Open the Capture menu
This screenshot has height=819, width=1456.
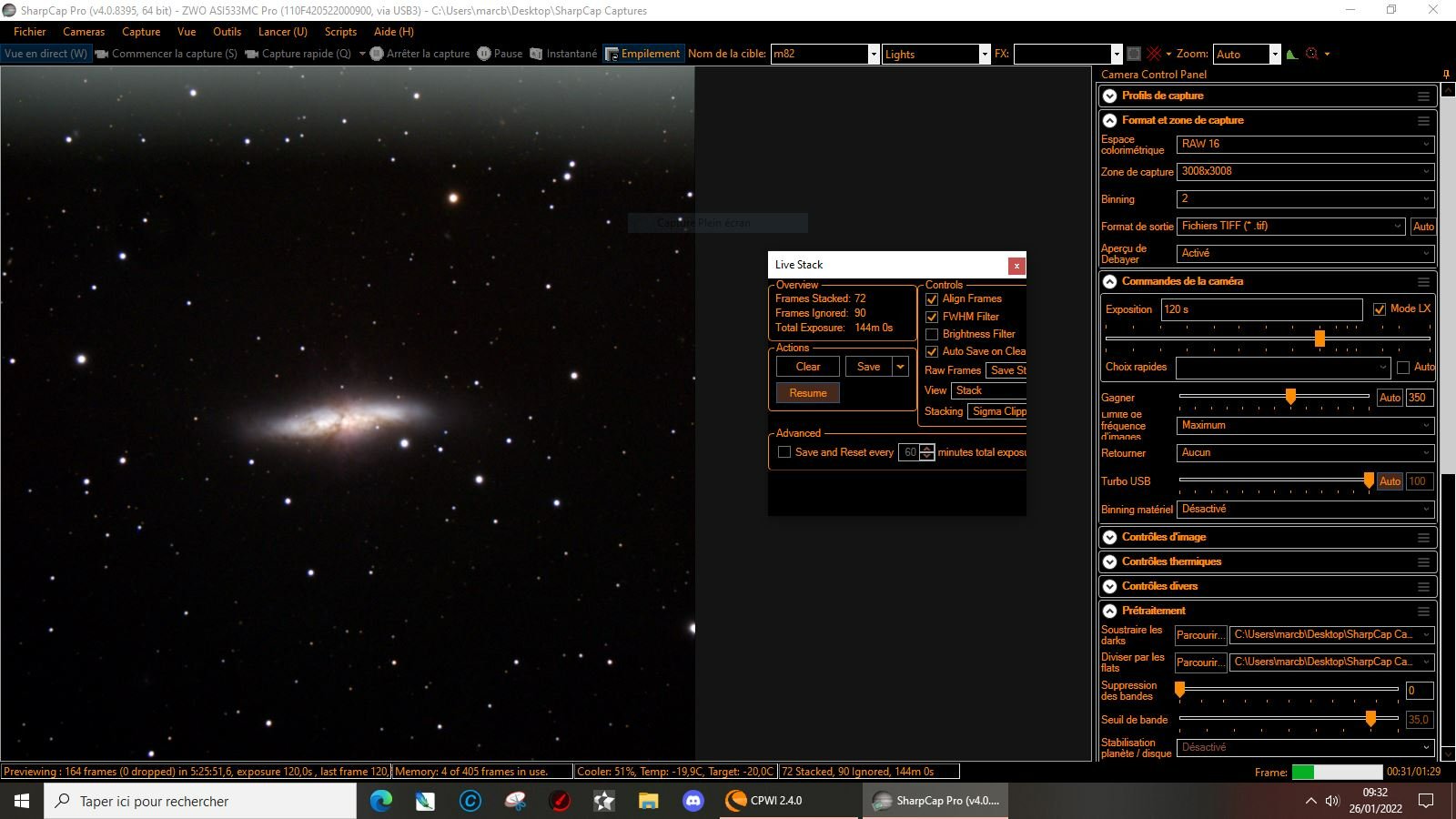[x=141, y=32]
